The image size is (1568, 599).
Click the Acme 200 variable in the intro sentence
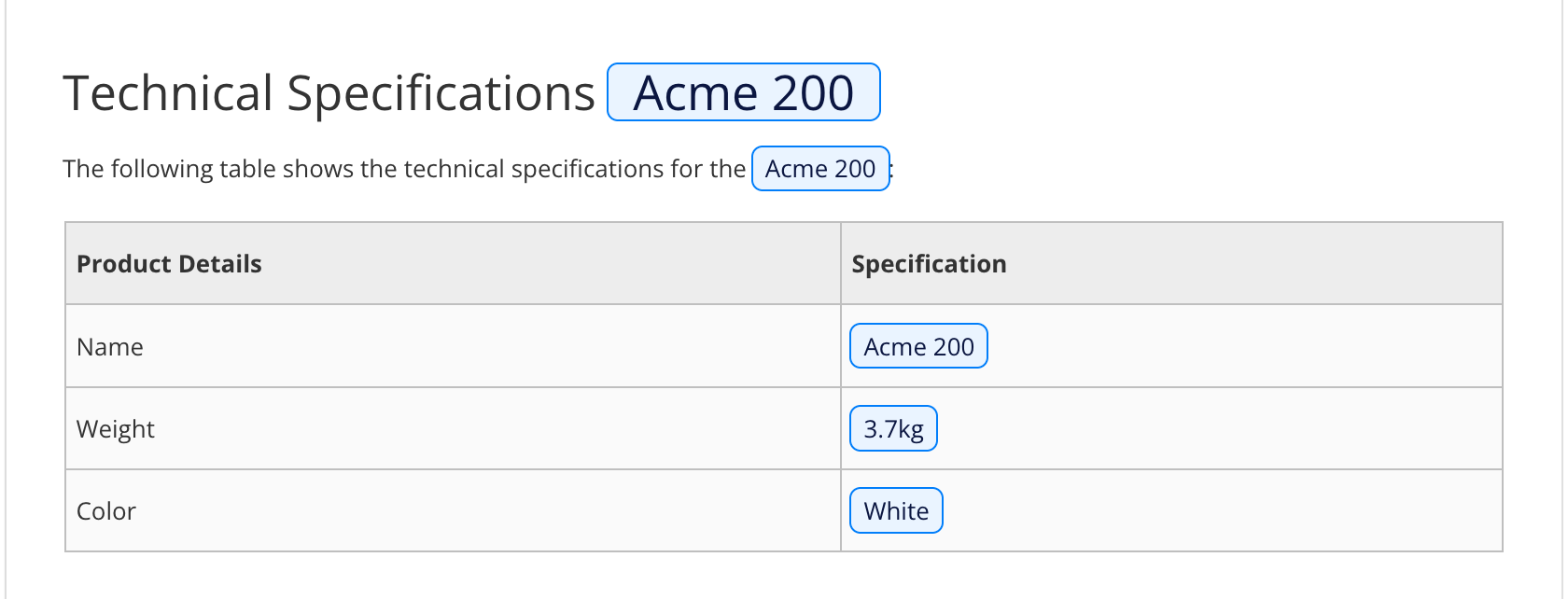(x=820, y=169)
